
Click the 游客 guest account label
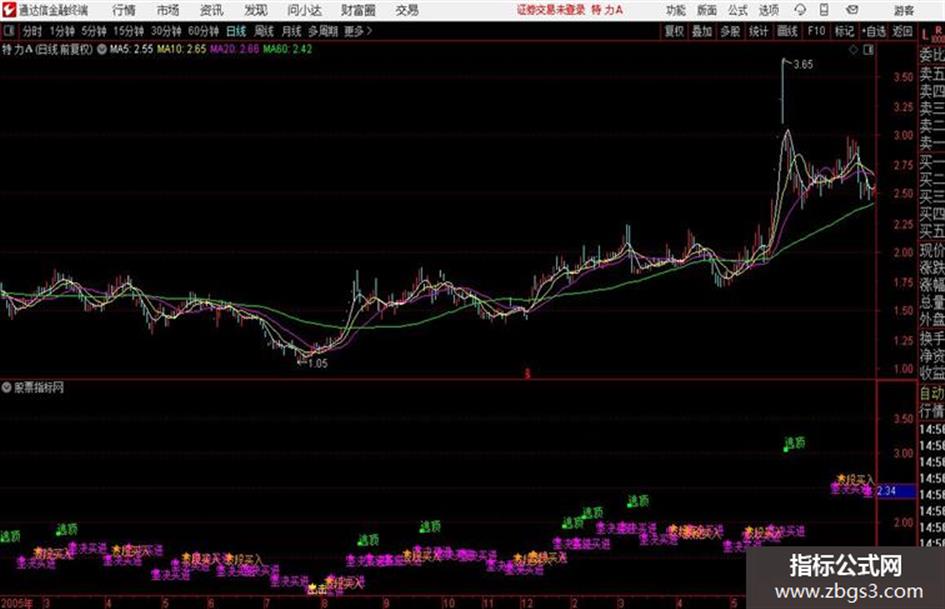coord(903,10)
